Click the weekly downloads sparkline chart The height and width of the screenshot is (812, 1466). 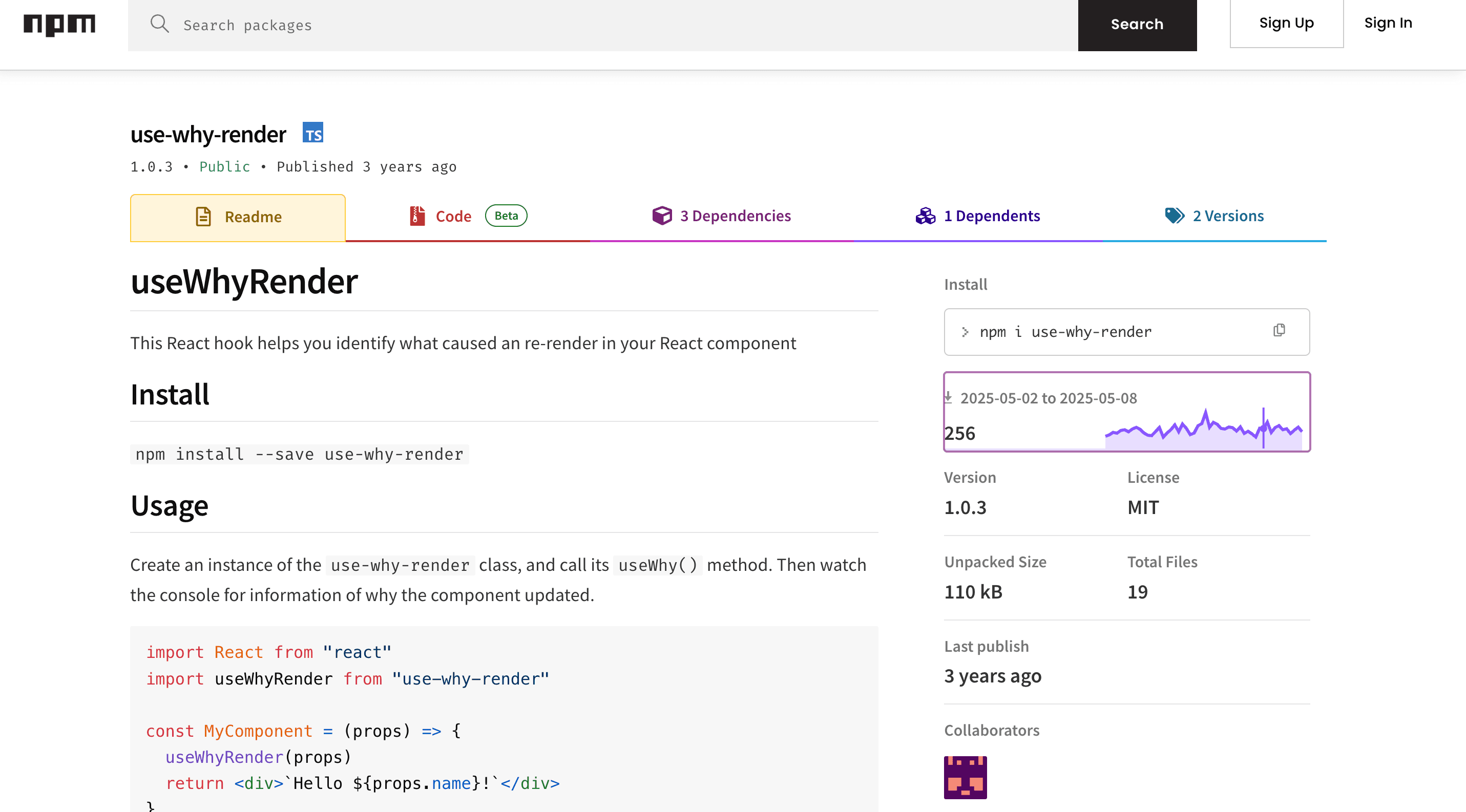click(1203, 430)
